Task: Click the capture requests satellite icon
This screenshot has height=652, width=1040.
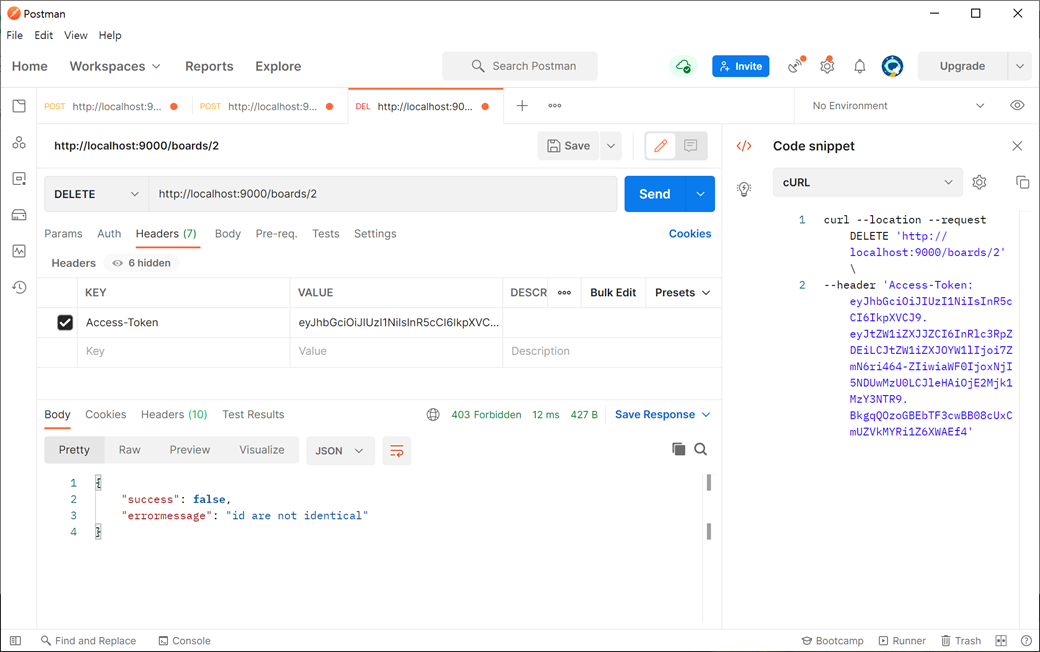Action: coord(796,66)
